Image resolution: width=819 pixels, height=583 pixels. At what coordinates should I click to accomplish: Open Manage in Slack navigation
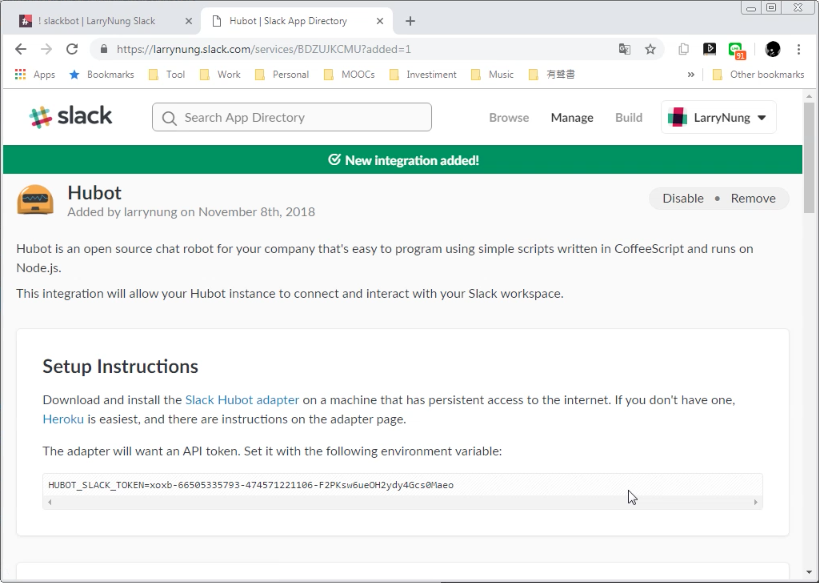tap(572, 118)
